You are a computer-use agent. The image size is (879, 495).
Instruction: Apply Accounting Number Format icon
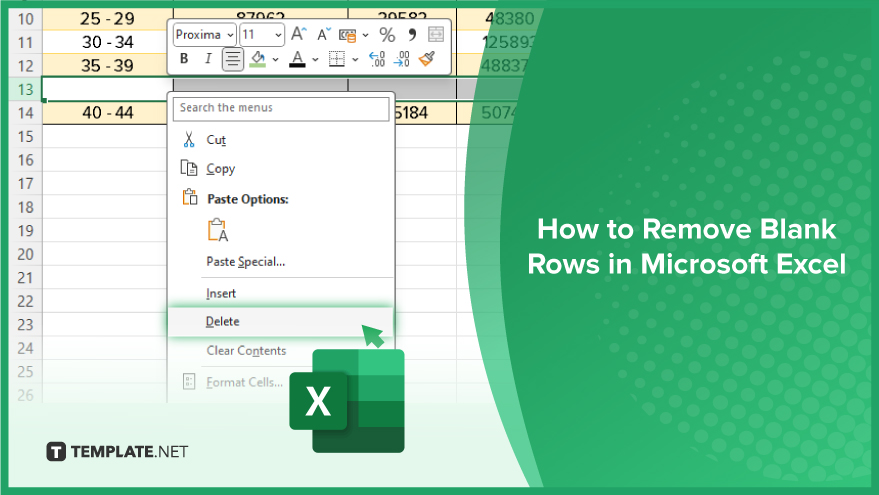[x=348, y=35]
